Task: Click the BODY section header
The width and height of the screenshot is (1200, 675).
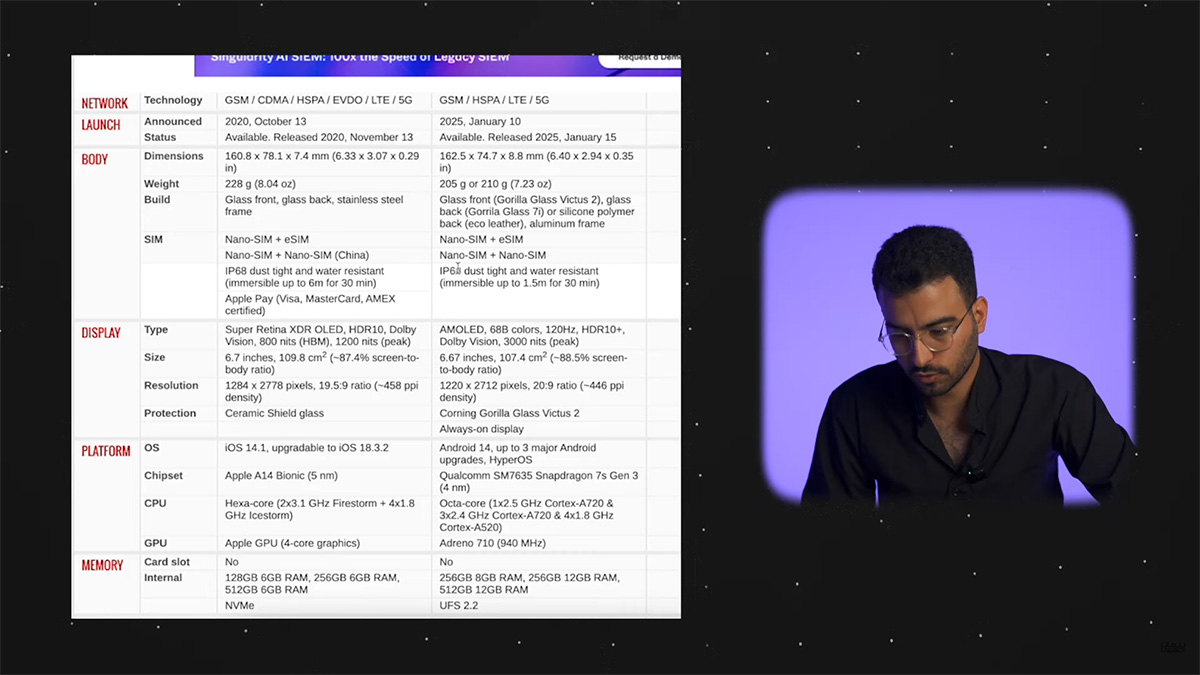Action: click(95, 160)
